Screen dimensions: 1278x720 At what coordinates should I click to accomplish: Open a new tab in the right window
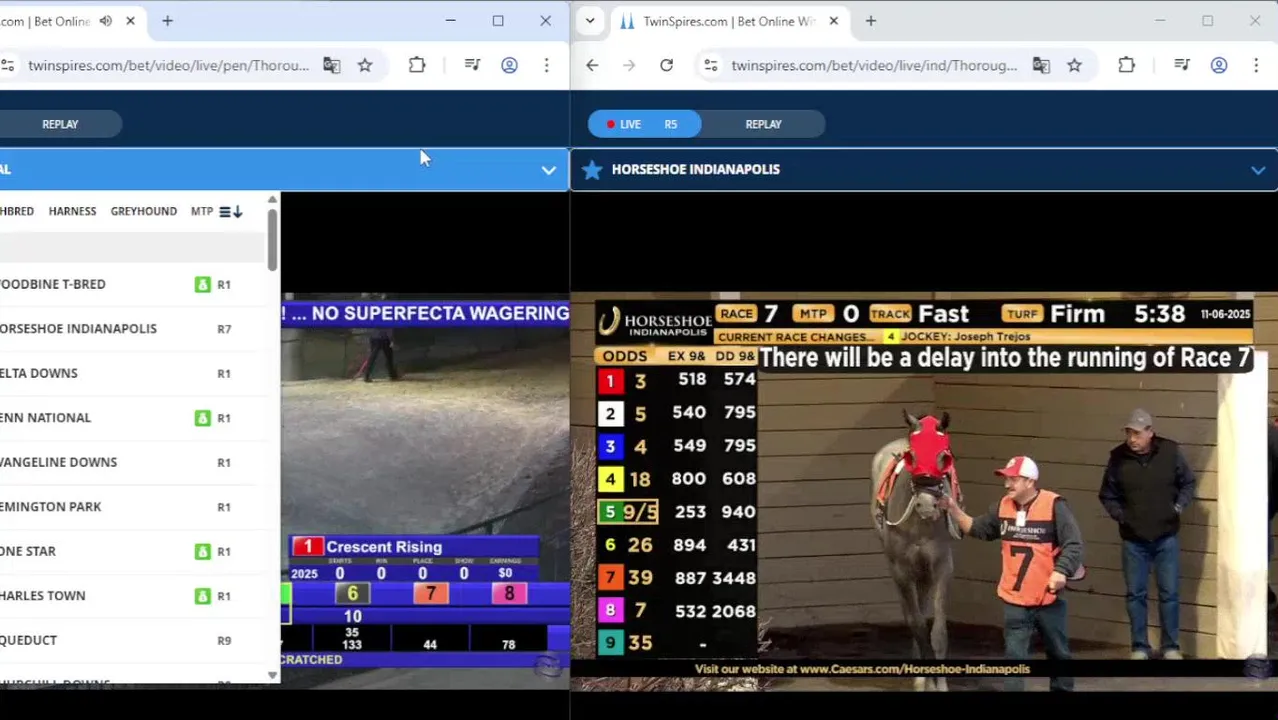(x=870, y=21)
